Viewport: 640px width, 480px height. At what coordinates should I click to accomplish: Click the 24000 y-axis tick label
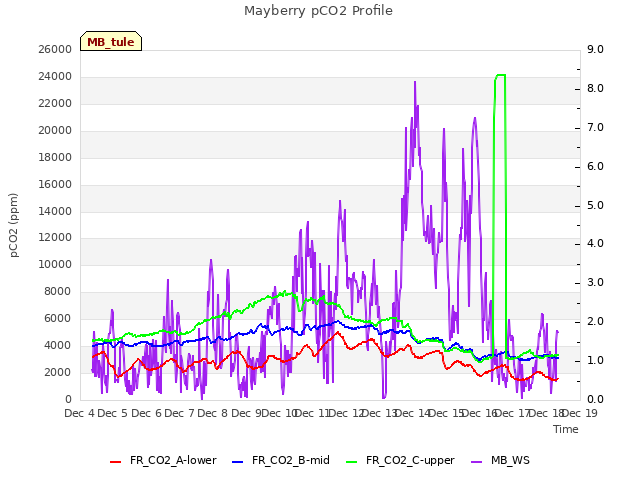[x=55, y=77]
